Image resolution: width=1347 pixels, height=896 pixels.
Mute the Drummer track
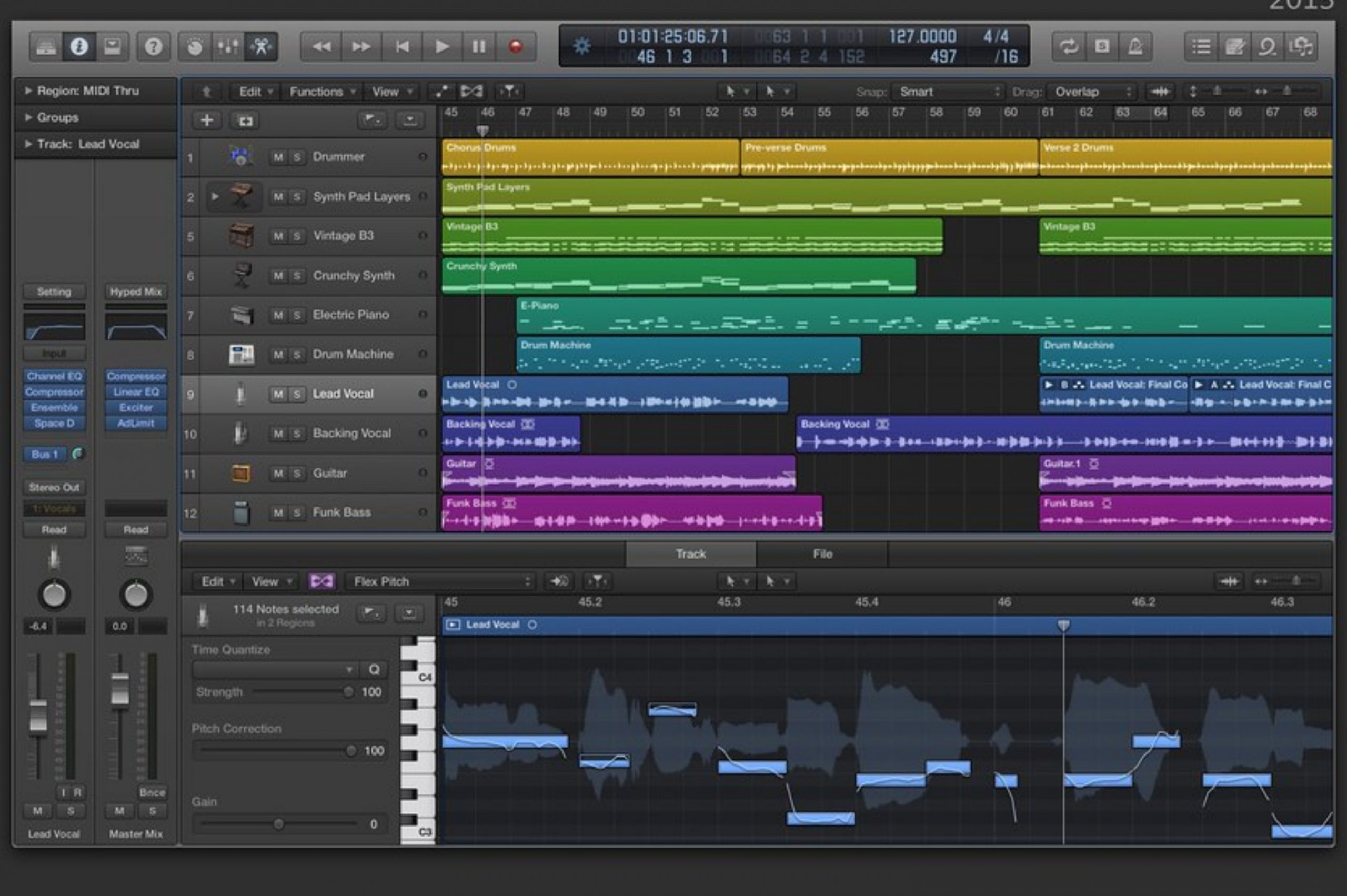278,157
